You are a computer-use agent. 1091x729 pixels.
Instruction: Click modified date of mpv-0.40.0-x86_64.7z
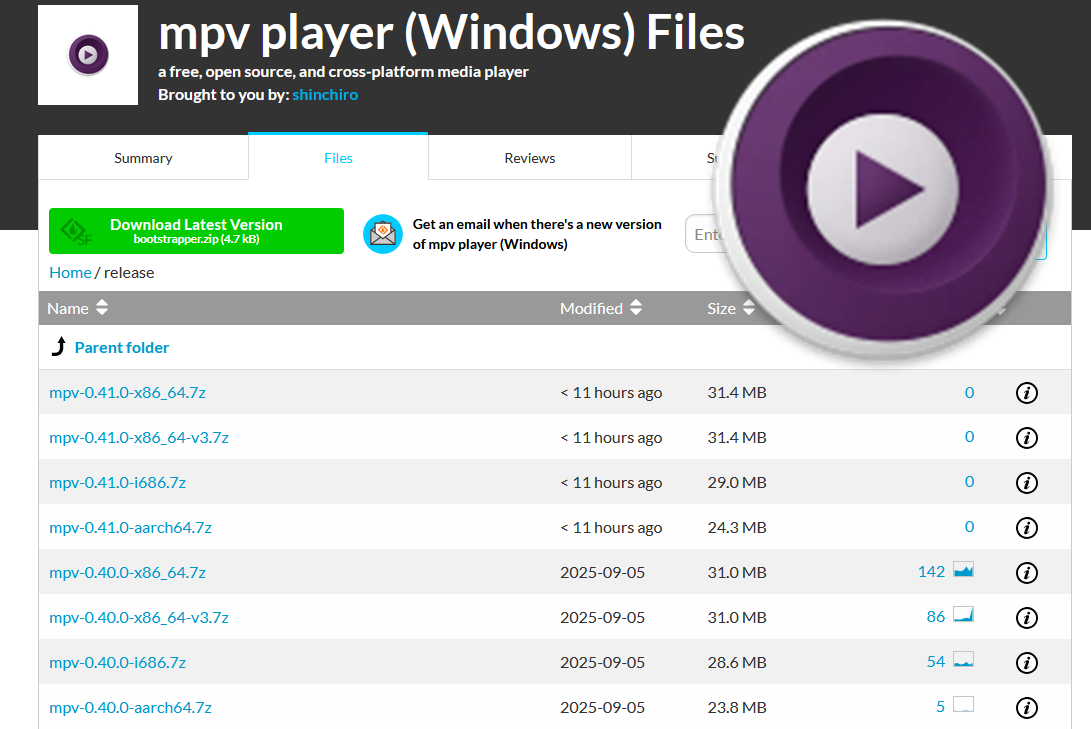pyautogui.click(x=603, y=572)
